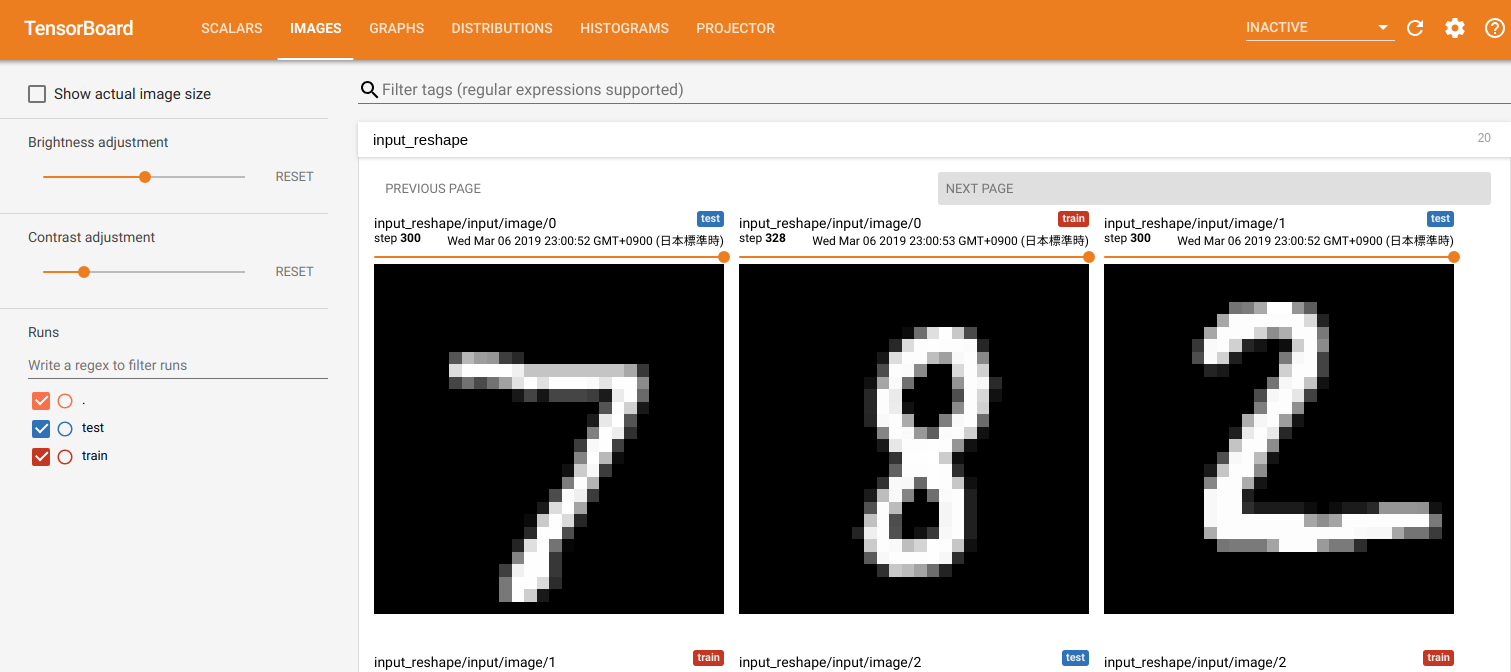Select only the train run radio circle

pos(65,457)
